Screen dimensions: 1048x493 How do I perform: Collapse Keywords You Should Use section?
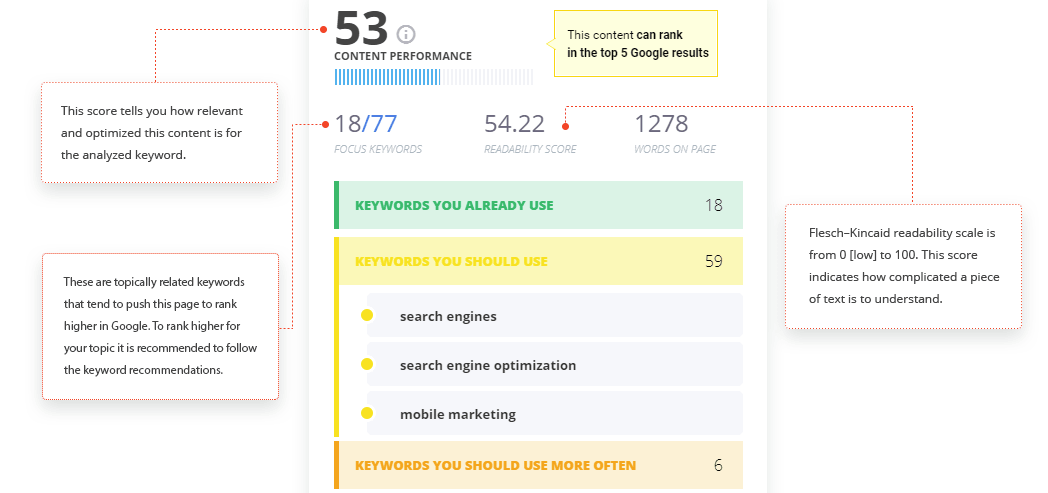click(x=538, y=261)
